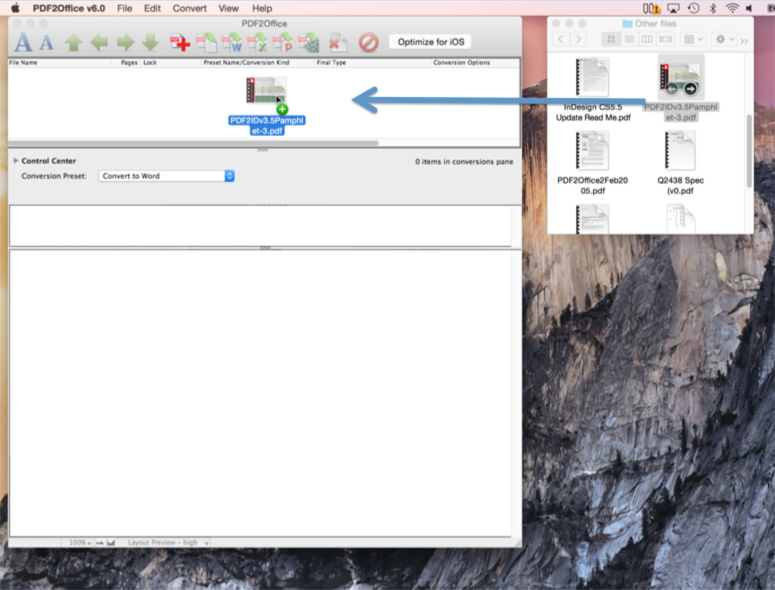Click the red stop conversion icon
Viewport: 775px width, 590px height.
369,42
